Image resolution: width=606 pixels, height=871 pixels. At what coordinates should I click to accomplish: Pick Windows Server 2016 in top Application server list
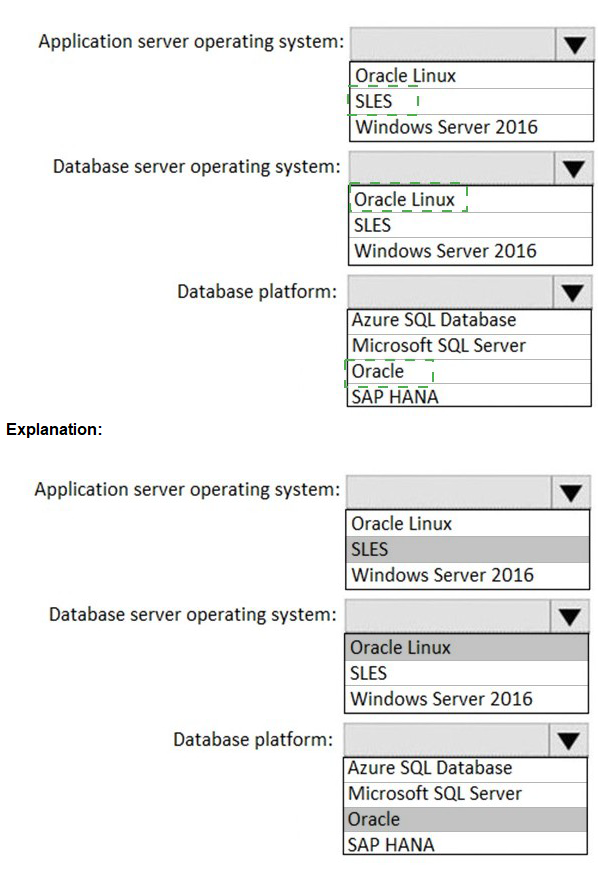tap(446, 127)
